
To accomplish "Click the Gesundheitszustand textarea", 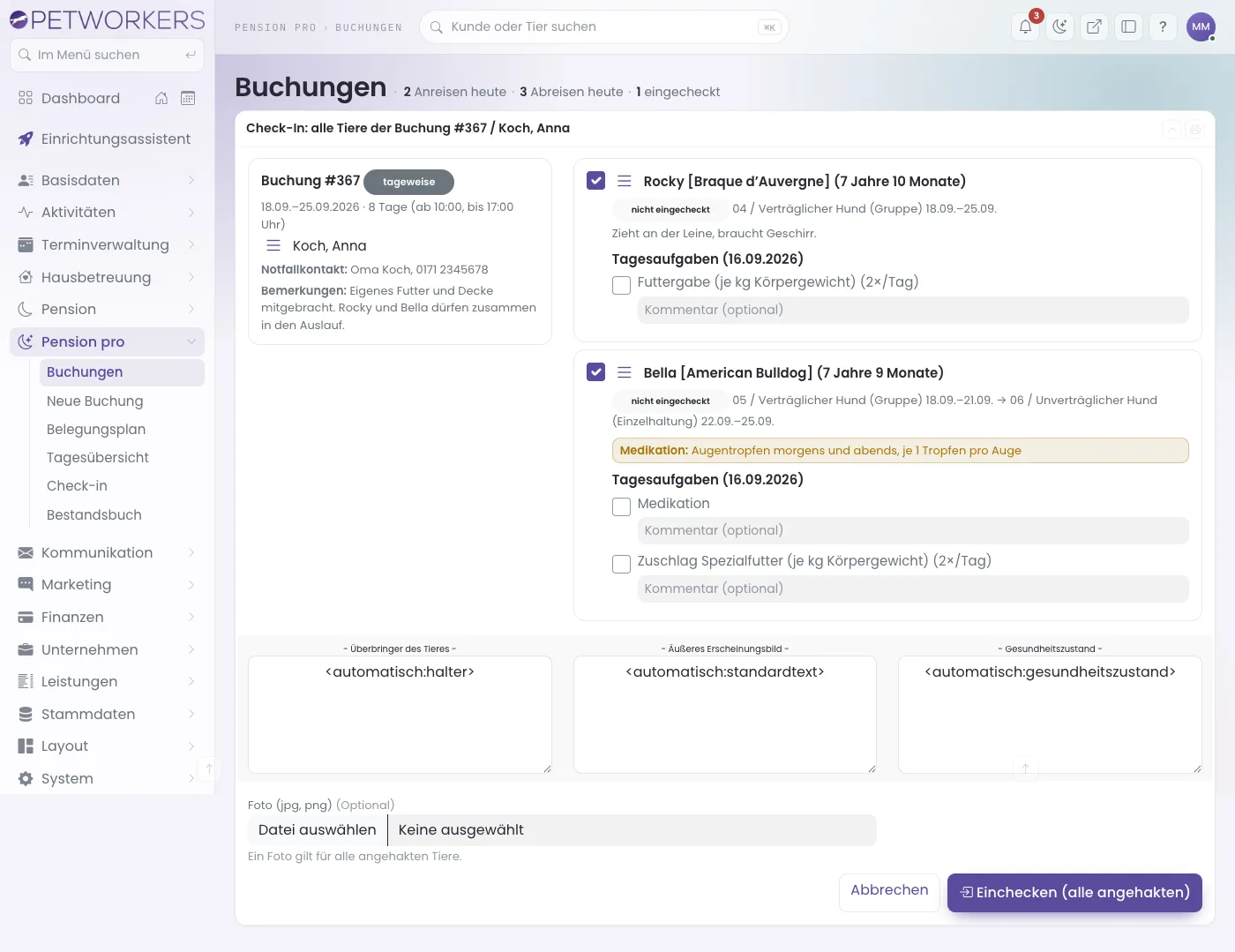I will (x=1050, y=715).
